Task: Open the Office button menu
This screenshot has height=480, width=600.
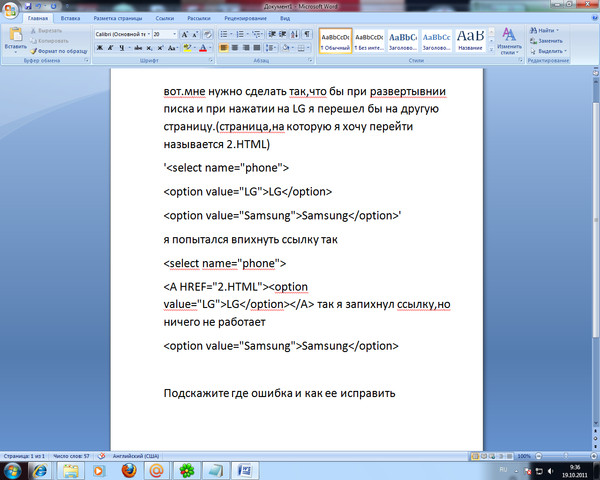Action: point(10,10)
